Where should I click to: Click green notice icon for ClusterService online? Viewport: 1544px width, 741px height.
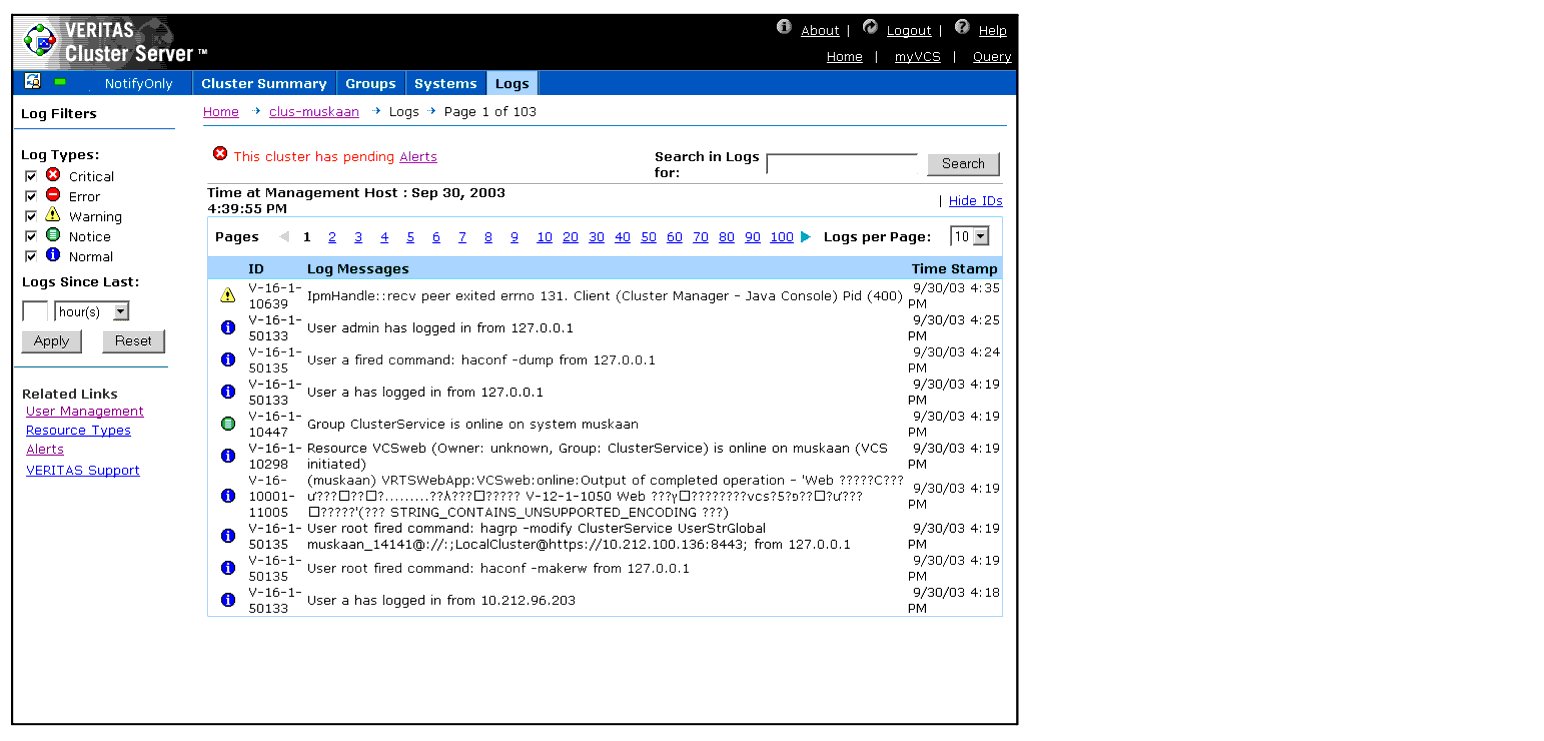pos(227,424)
